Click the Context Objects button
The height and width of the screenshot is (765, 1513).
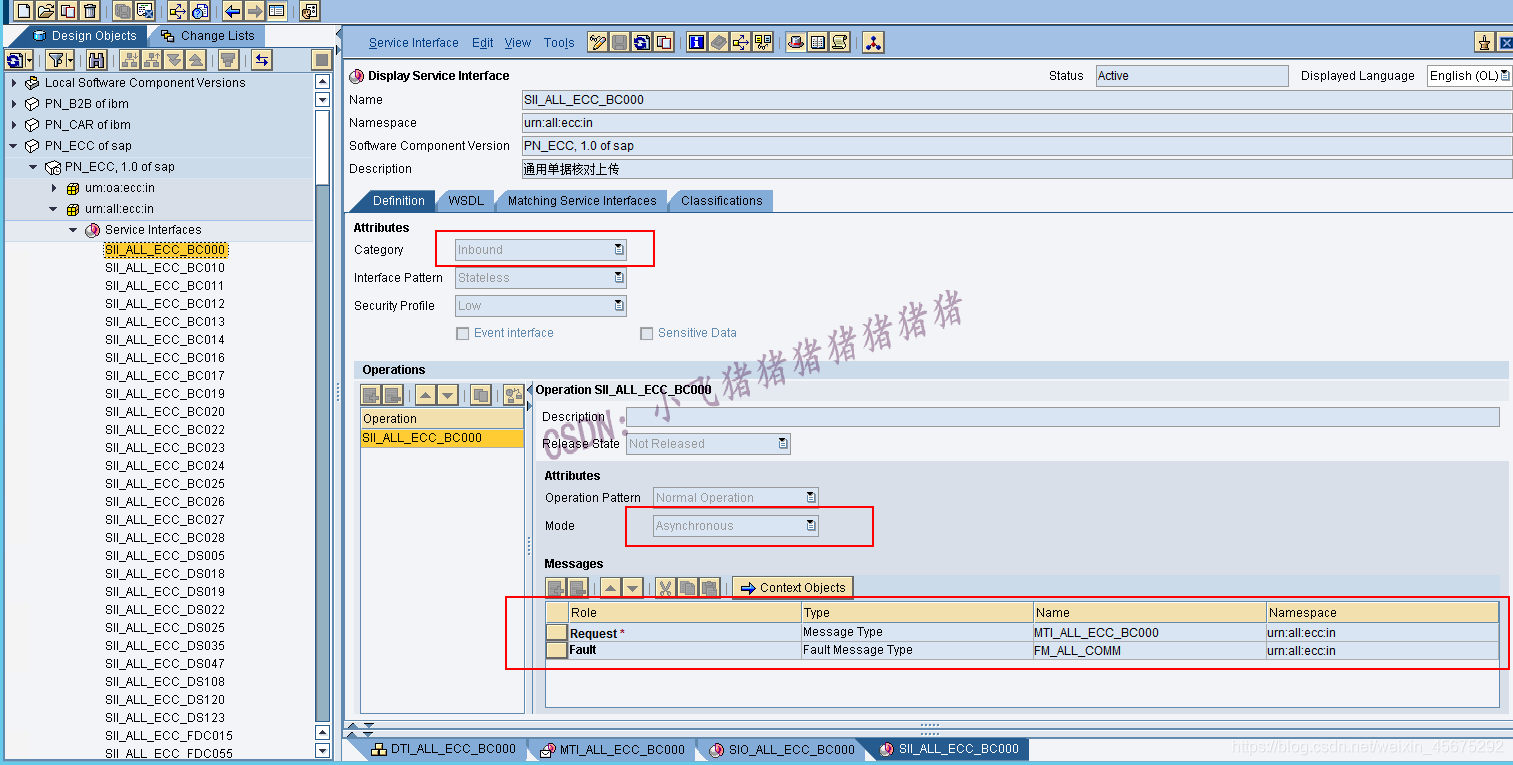[793, 588]
